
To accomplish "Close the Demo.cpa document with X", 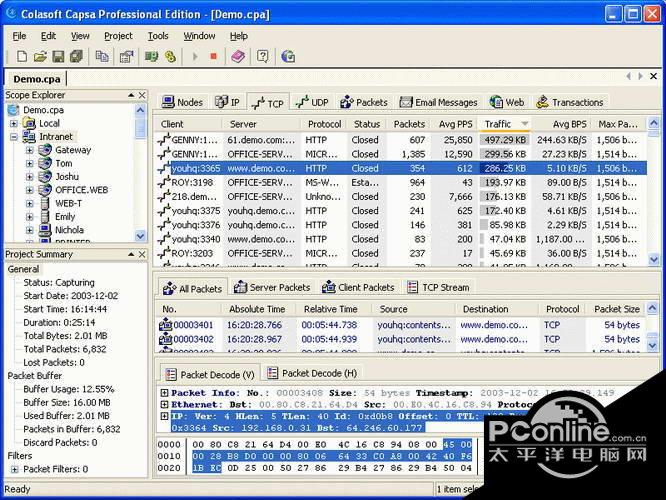I will point(653,76).
